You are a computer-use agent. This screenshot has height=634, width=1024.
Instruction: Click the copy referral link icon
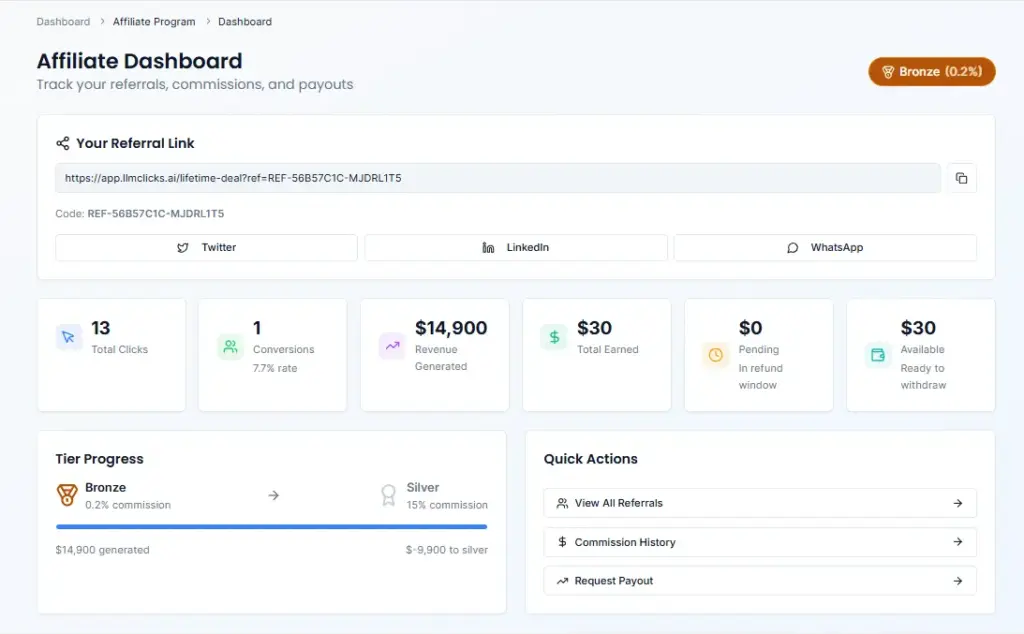(961, 178)
